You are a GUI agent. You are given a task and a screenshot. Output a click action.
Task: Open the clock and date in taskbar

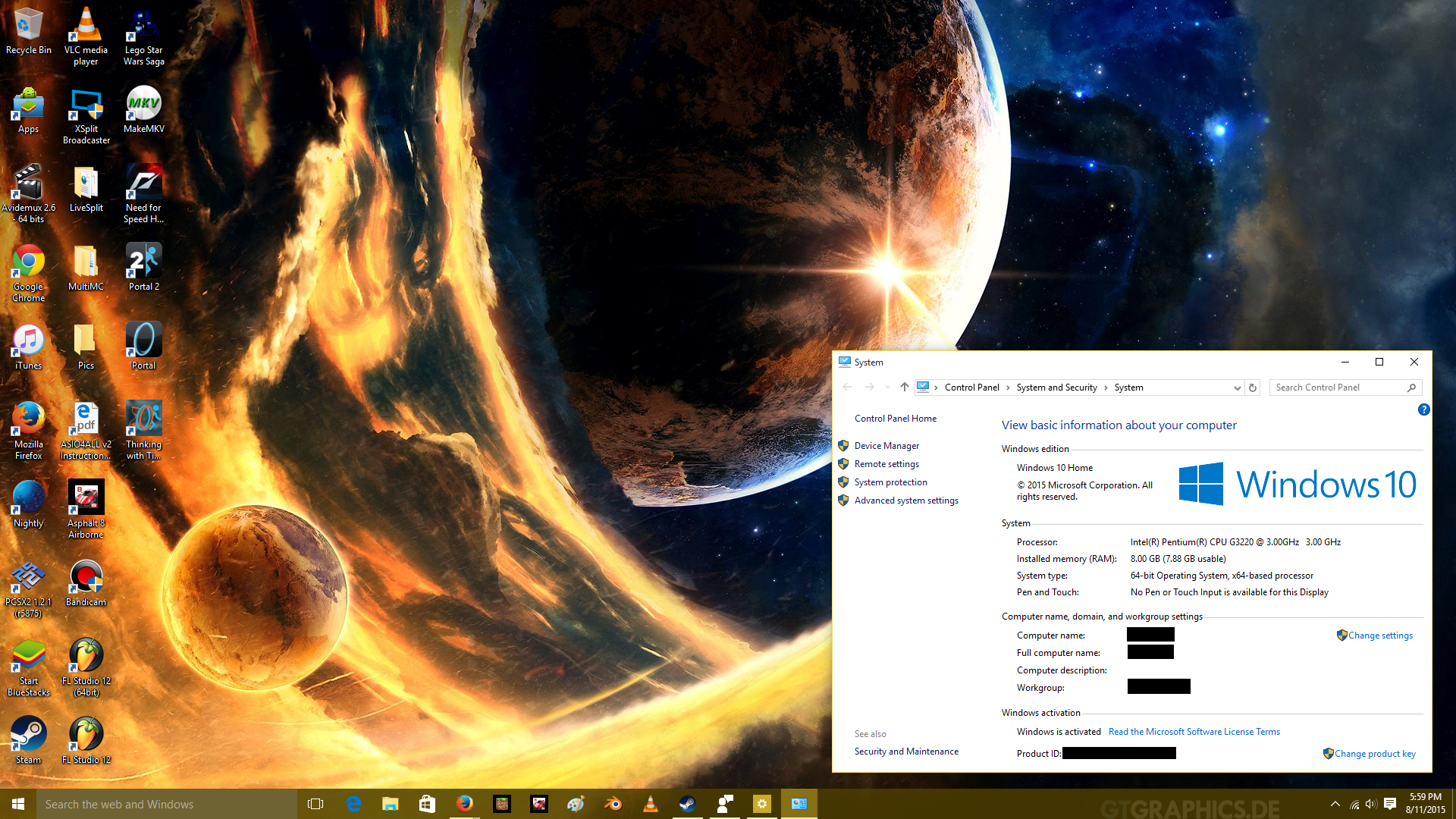point(1425,804)
